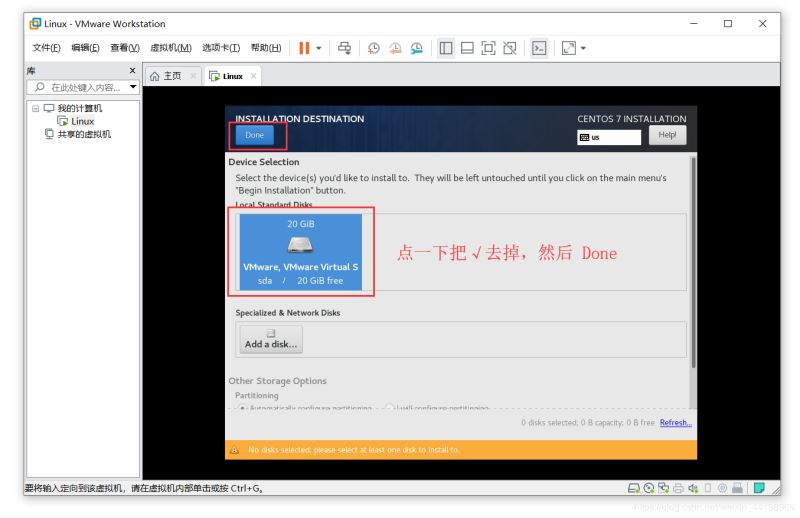
Task: Click the Add a disk... button
Action: [x=271, y=339]
